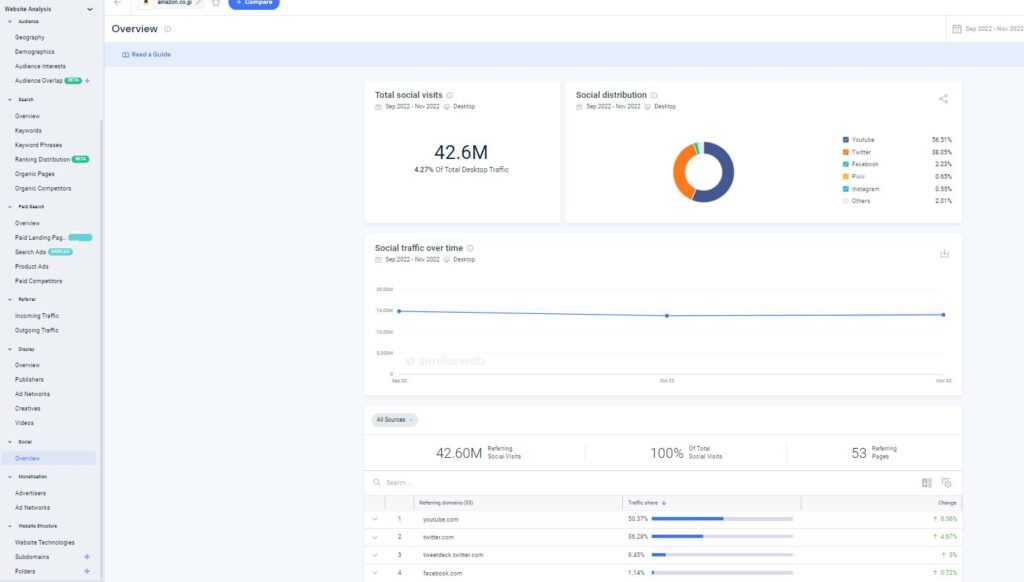The width and height of the screenshot is (1024, 582).
Task: Click the Oct 22 data point on the chart
Action: click(667, 315)
